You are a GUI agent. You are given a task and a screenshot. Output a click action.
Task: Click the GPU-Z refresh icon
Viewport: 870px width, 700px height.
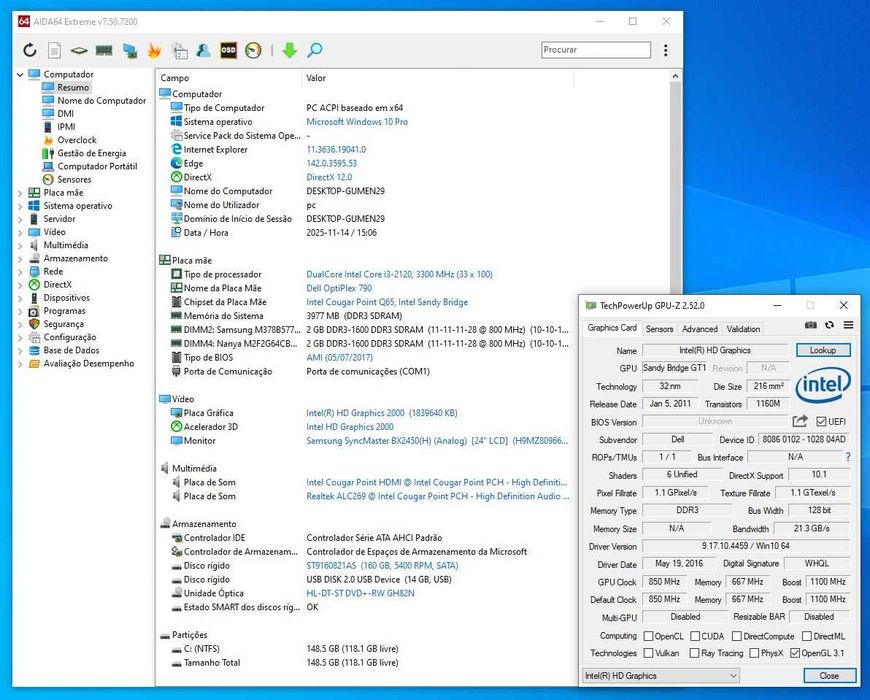(x=829, y=325)
